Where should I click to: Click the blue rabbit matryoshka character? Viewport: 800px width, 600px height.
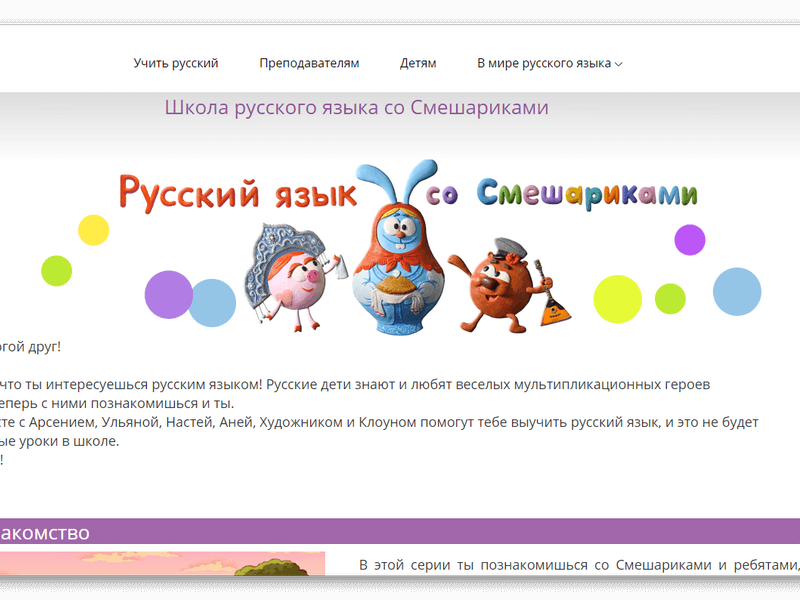pos(399,248)
